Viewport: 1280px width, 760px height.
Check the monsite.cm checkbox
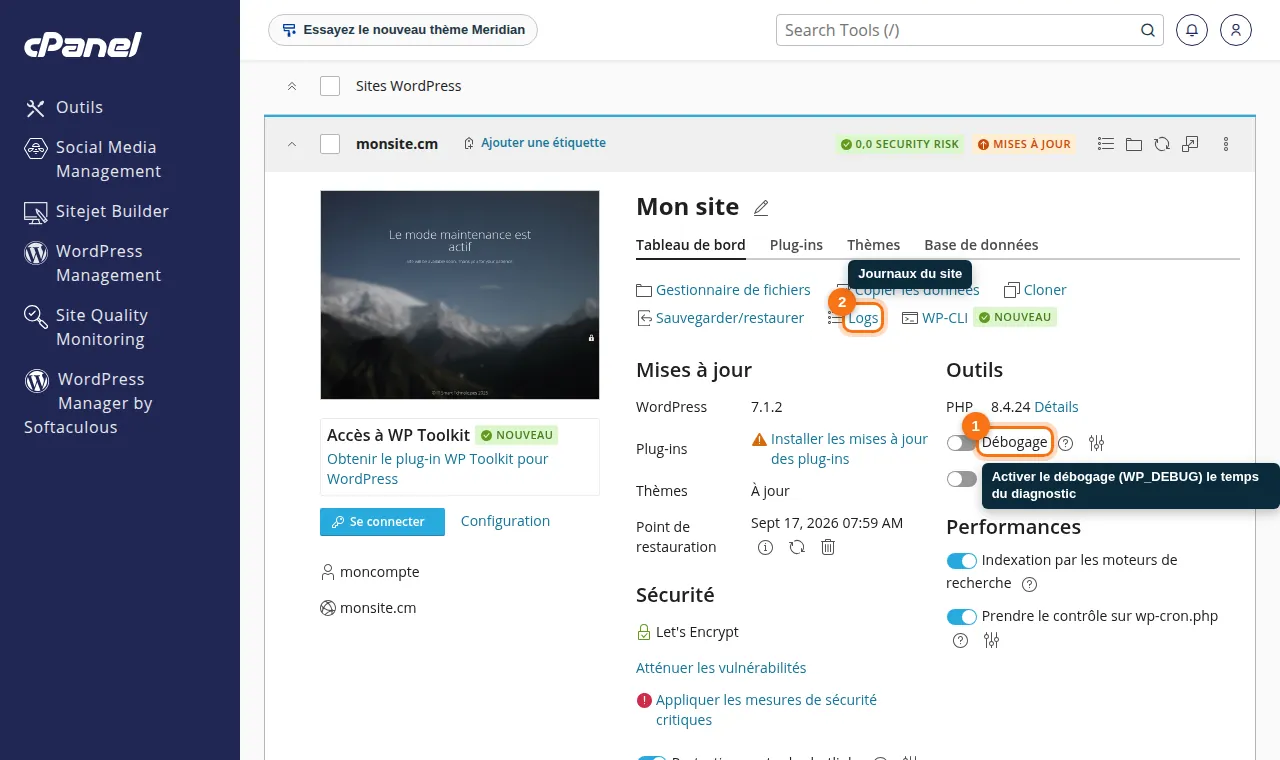tap(330, 144)
